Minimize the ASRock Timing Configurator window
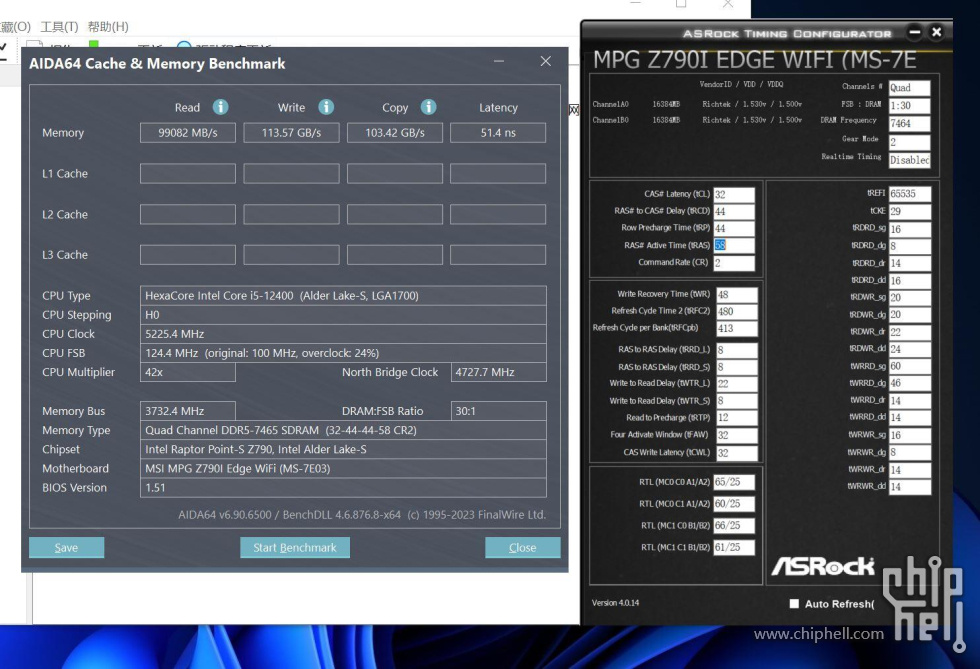Screen dimensions: 980x669 tap(914, 32)
